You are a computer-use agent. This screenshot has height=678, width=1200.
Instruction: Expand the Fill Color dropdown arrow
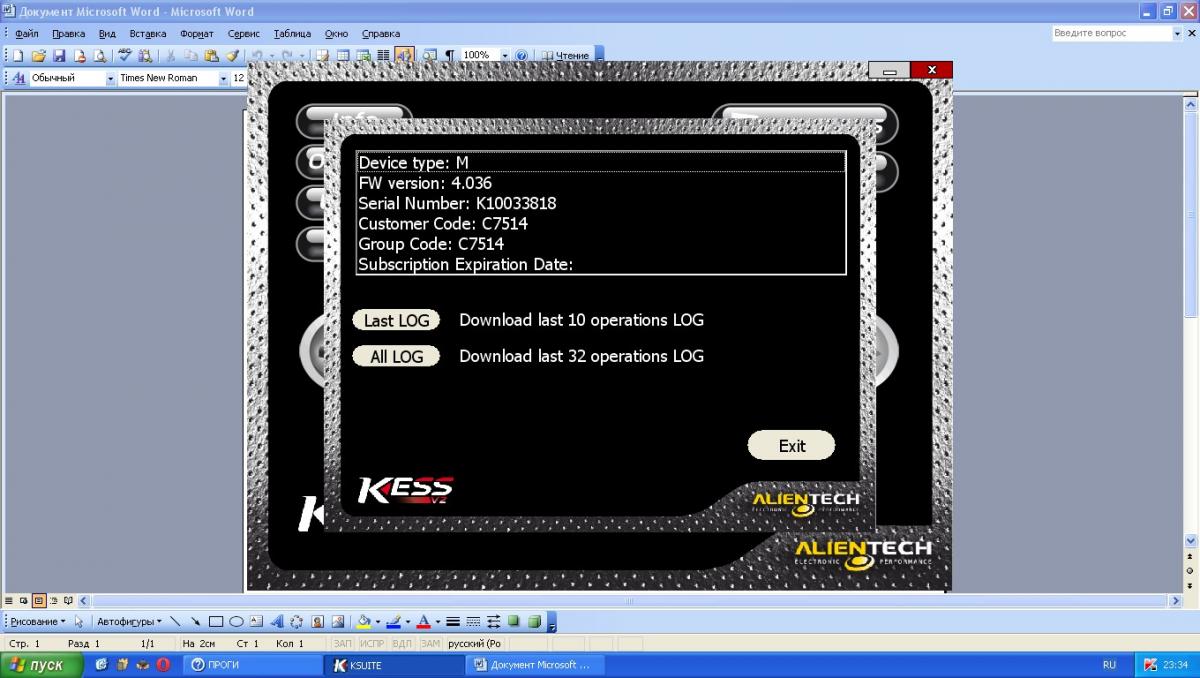pos(377,622)
